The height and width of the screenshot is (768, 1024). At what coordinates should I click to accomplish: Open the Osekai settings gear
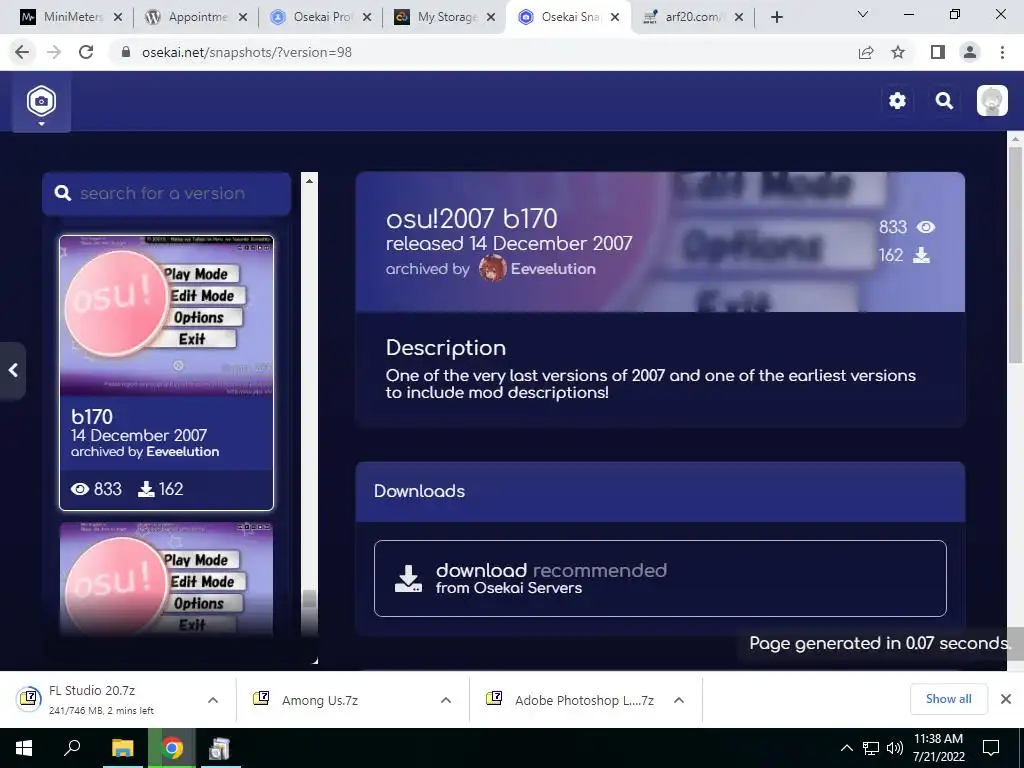tap(897, 101)
